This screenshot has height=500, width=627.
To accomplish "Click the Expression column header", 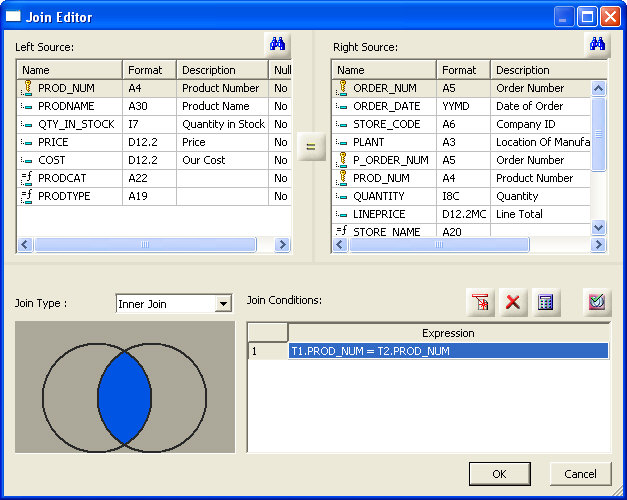I will pos(449,333).
